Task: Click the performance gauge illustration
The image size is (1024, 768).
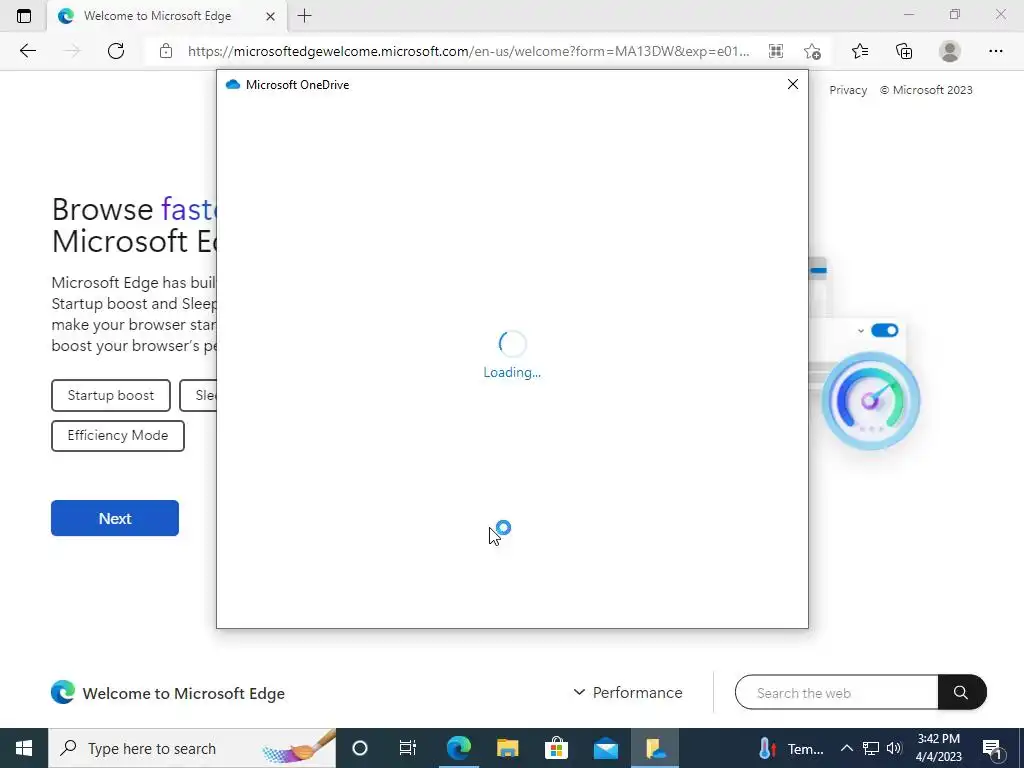Action: 871,400
